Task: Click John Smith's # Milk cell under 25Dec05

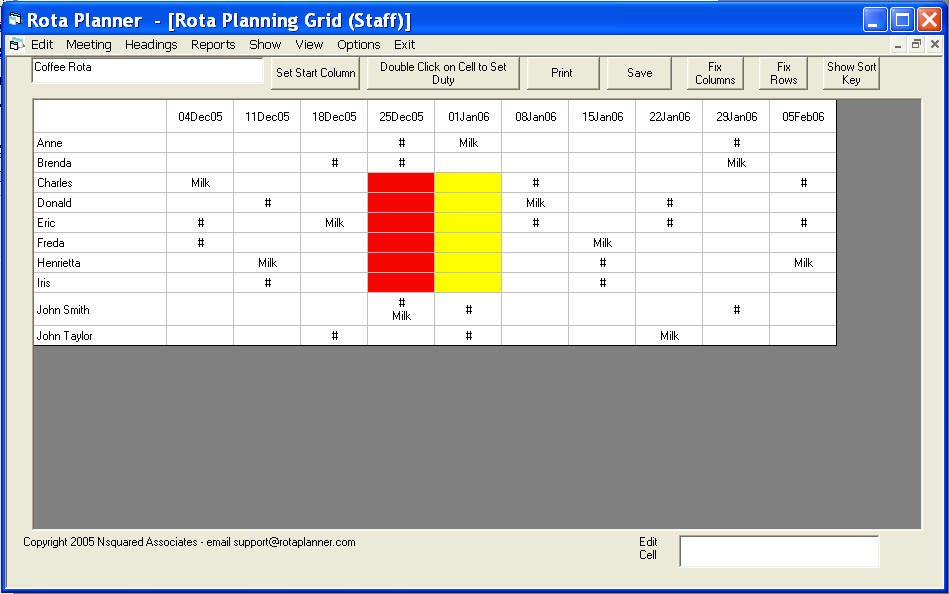Action: (401, 309)
